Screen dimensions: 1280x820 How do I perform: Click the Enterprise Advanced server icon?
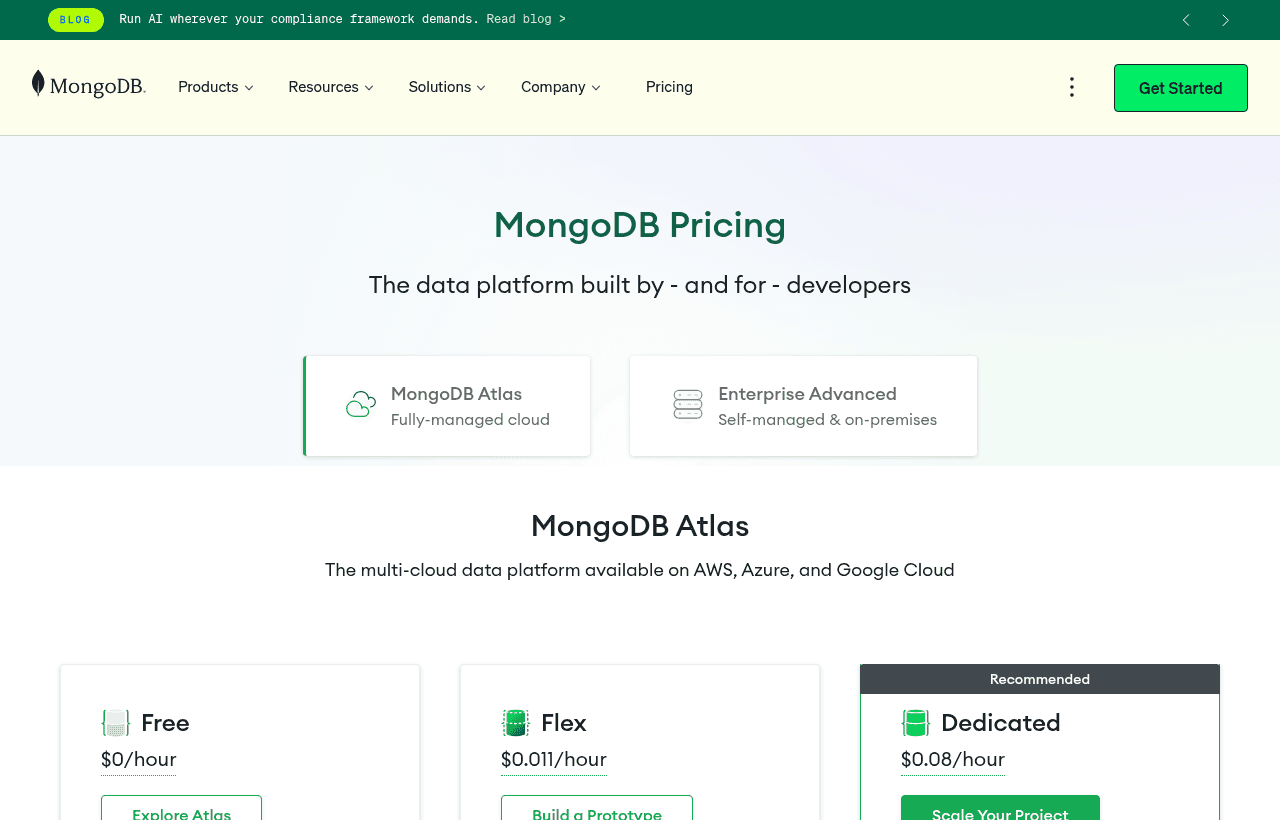pyautogui.click(x=688, y=405)
